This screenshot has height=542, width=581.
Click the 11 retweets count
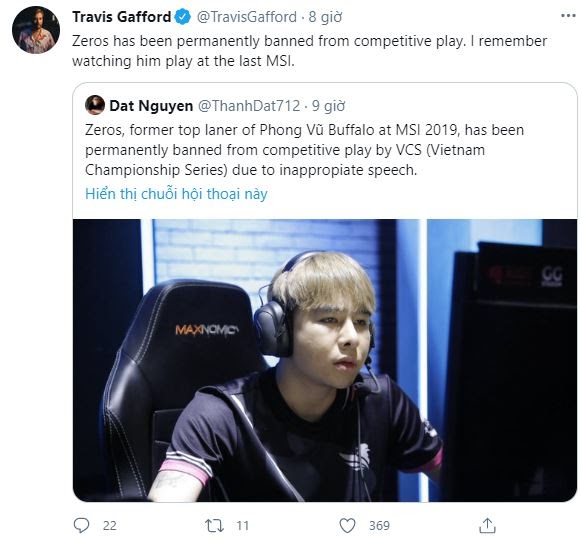tap(242, 526)
